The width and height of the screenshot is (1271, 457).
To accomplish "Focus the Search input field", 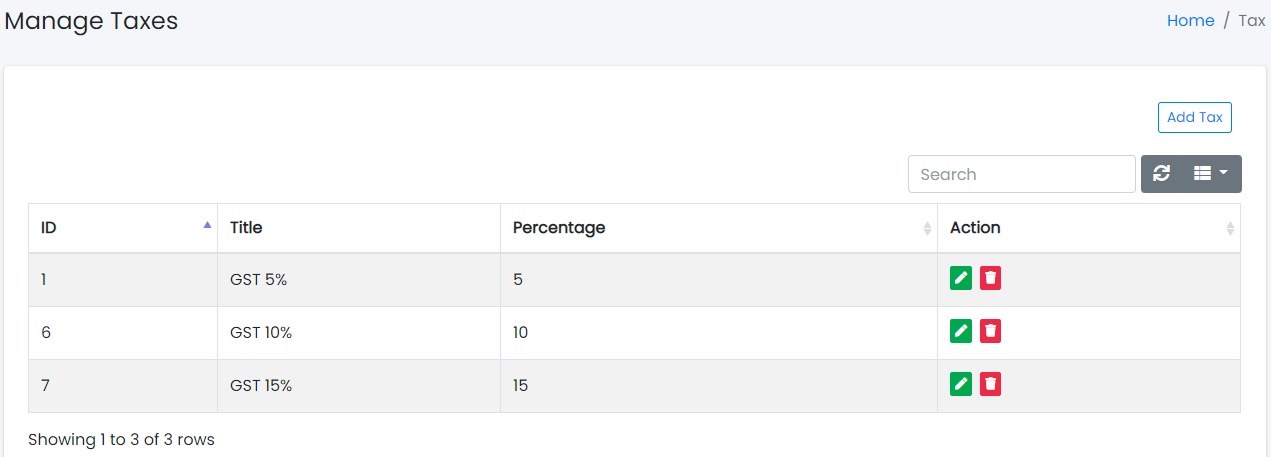I will click(1021, 174).
